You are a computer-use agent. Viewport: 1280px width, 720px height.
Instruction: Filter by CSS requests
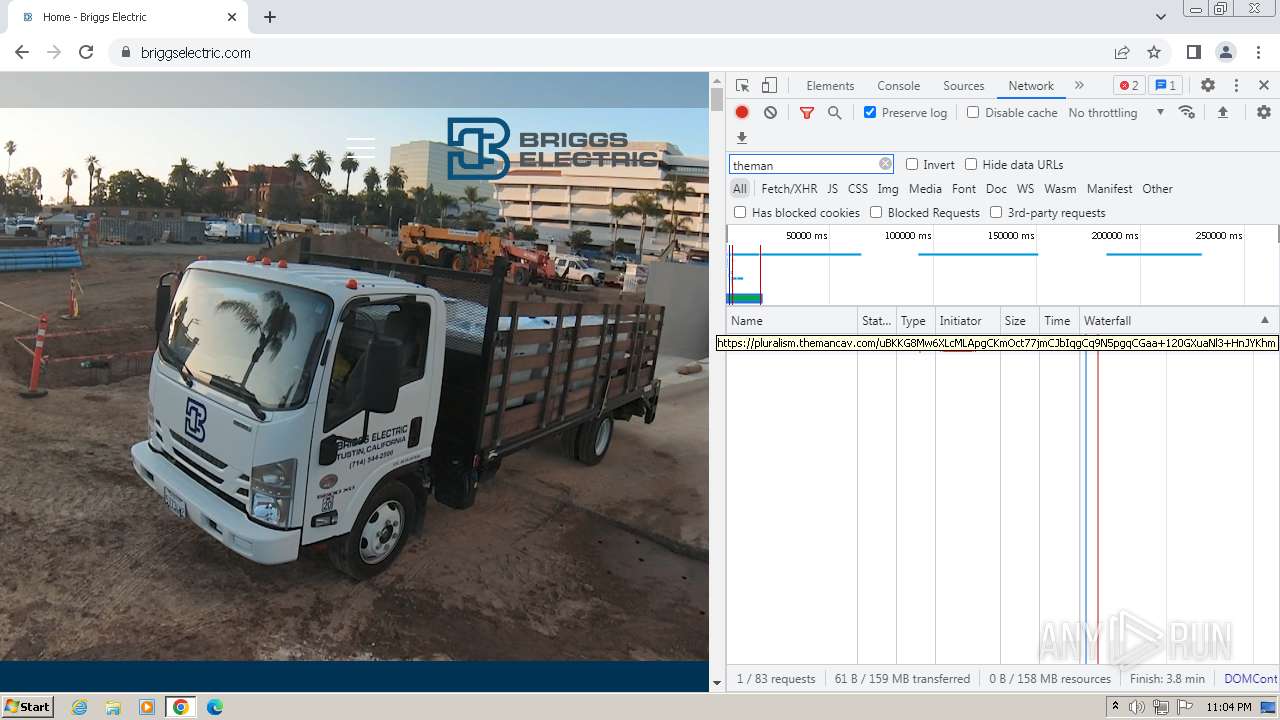pyautogui.click(x=858, y=189)
